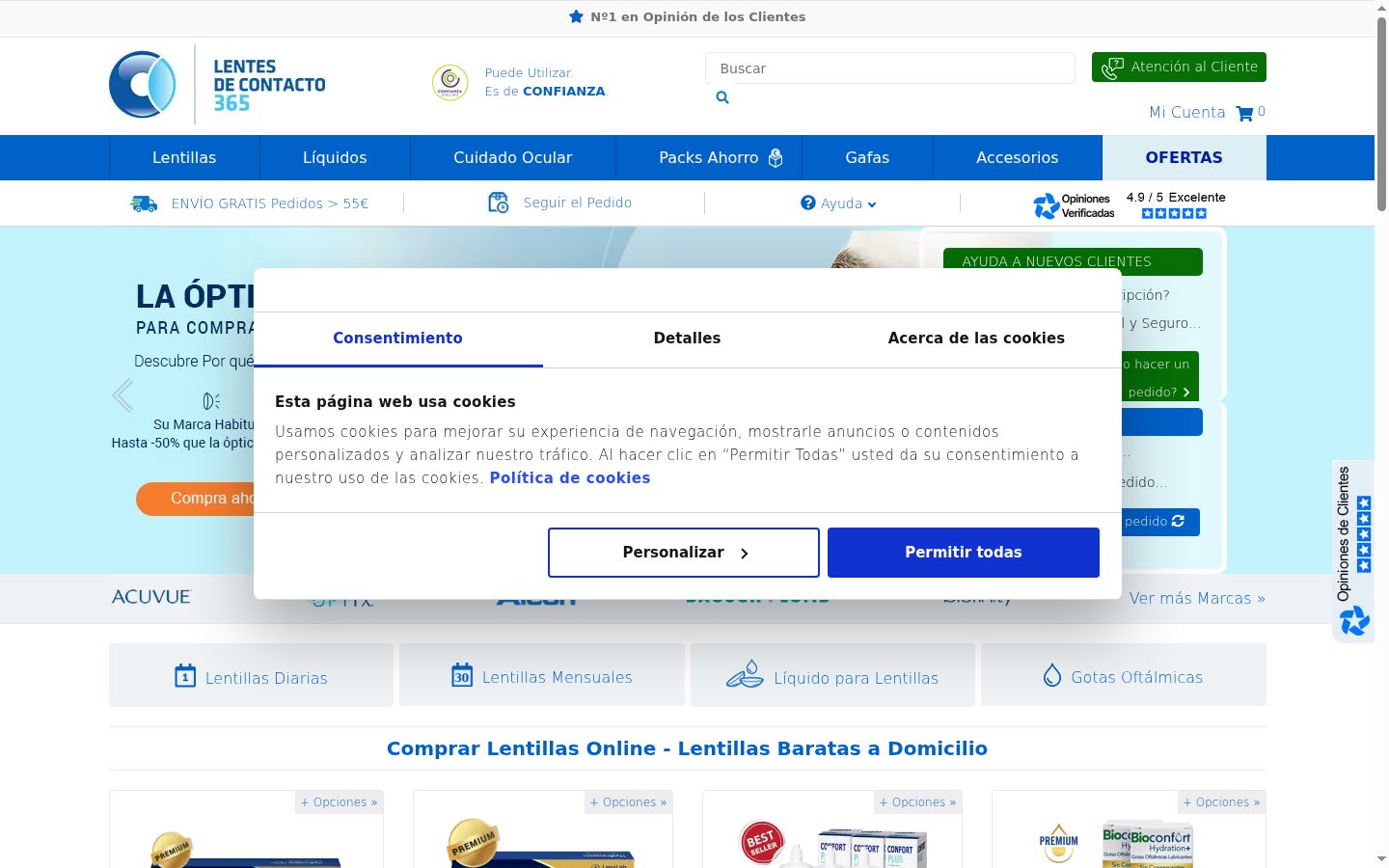
Task: Click the search magnifier icon
Action: click(x=722, y=97)
